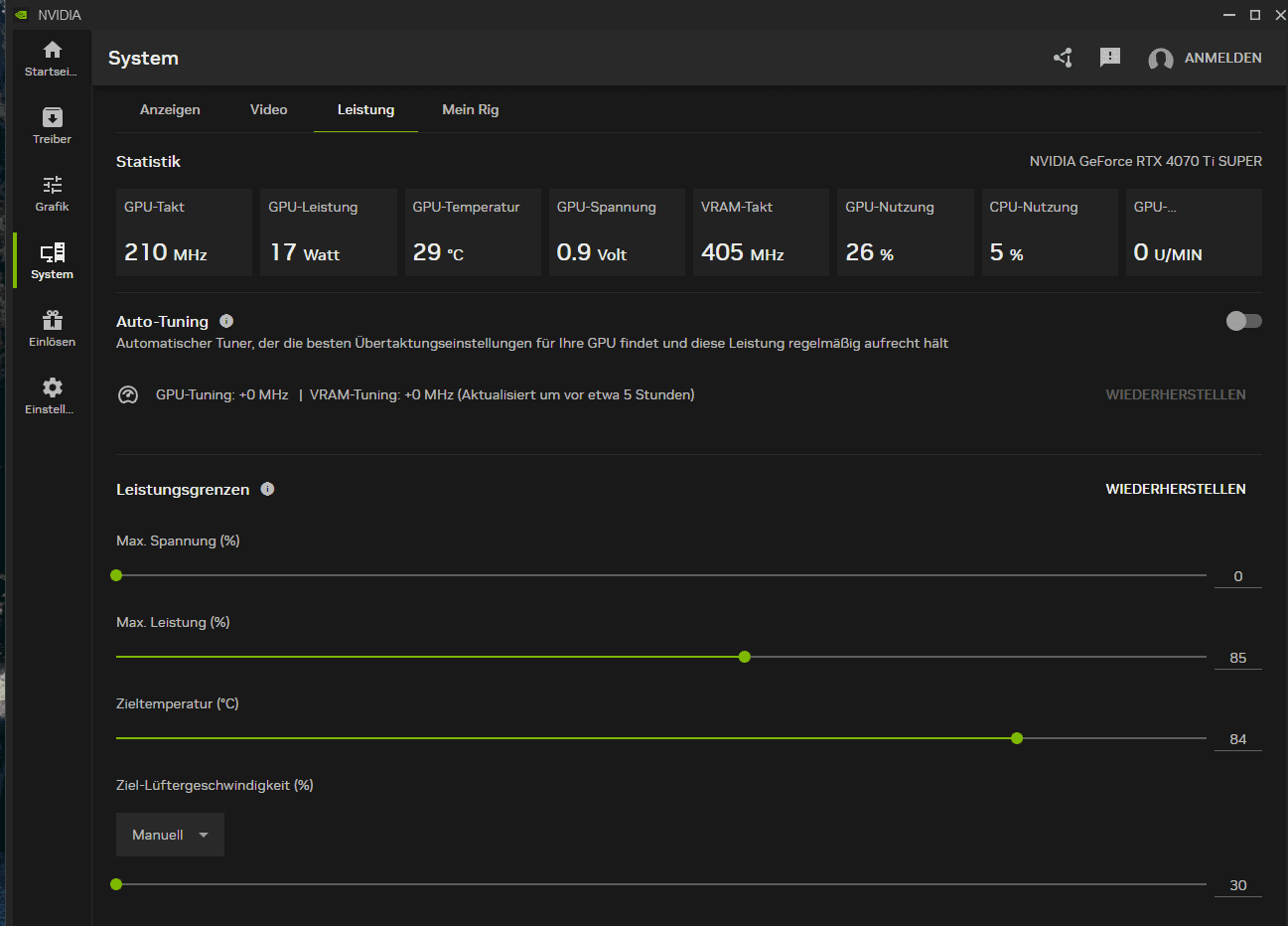1288x926 pixels.
Task: Click the fan speed U/MIN statistic card
Action: click(x=1194, y=232)
